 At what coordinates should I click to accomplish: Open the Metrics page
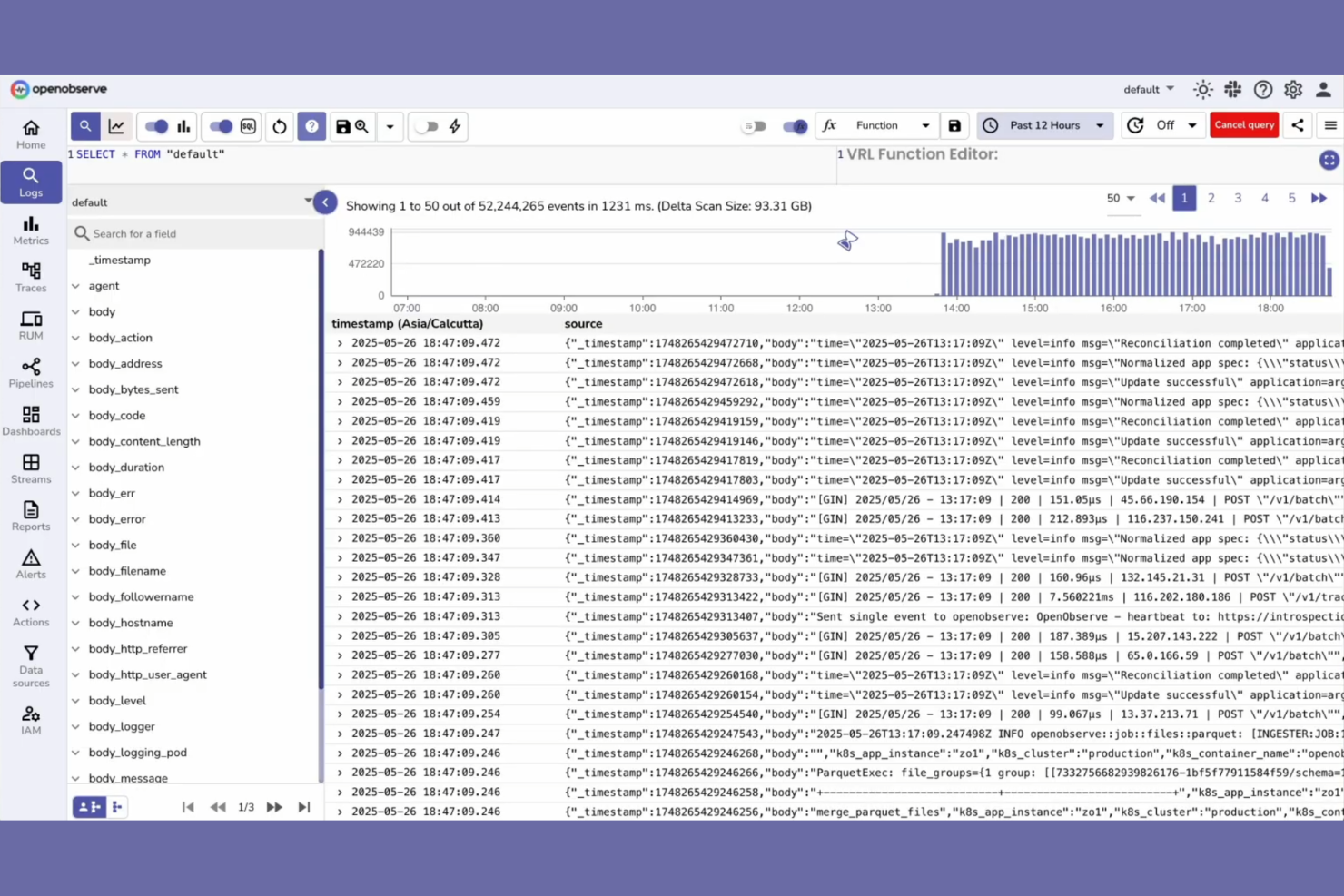point(31,229)
